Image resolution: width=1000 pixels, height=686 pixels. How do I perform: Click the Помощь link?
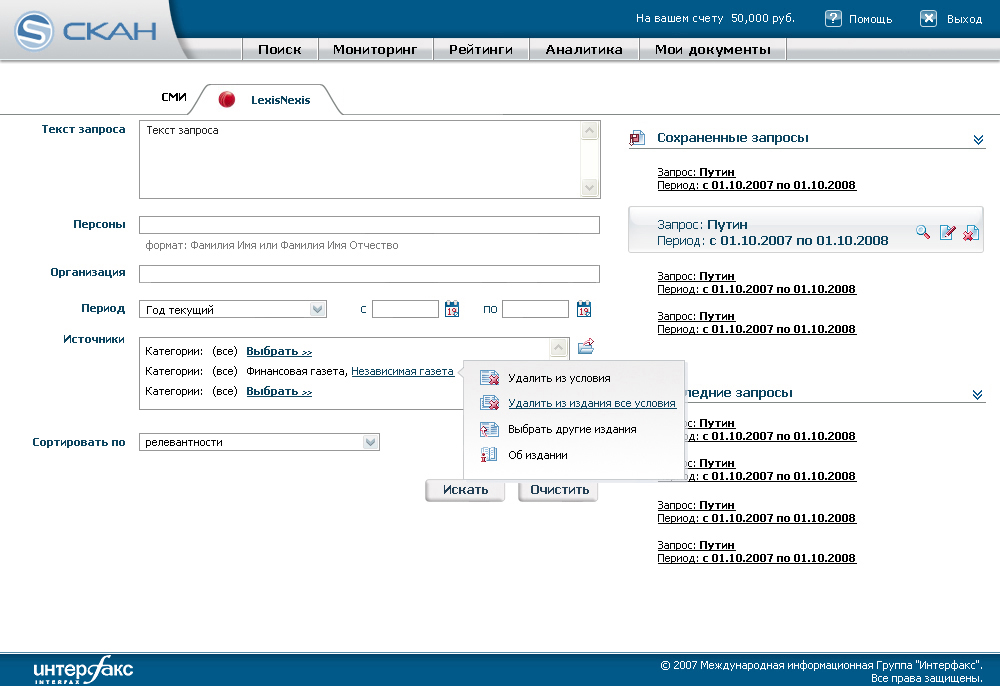tap(871, 19)
